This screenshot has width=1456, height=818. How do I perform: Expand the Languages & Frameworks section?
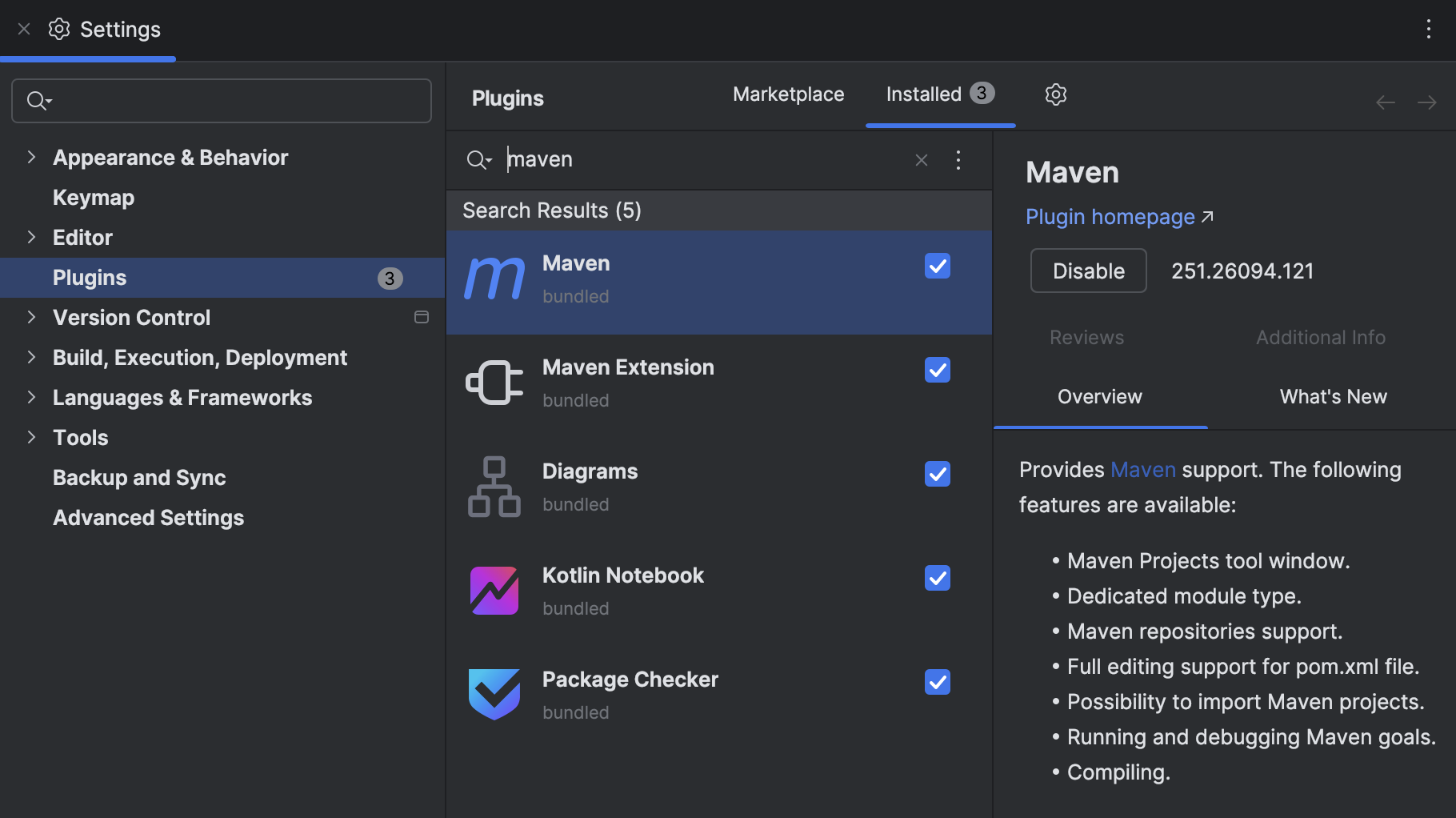click(x=30, y=397)
